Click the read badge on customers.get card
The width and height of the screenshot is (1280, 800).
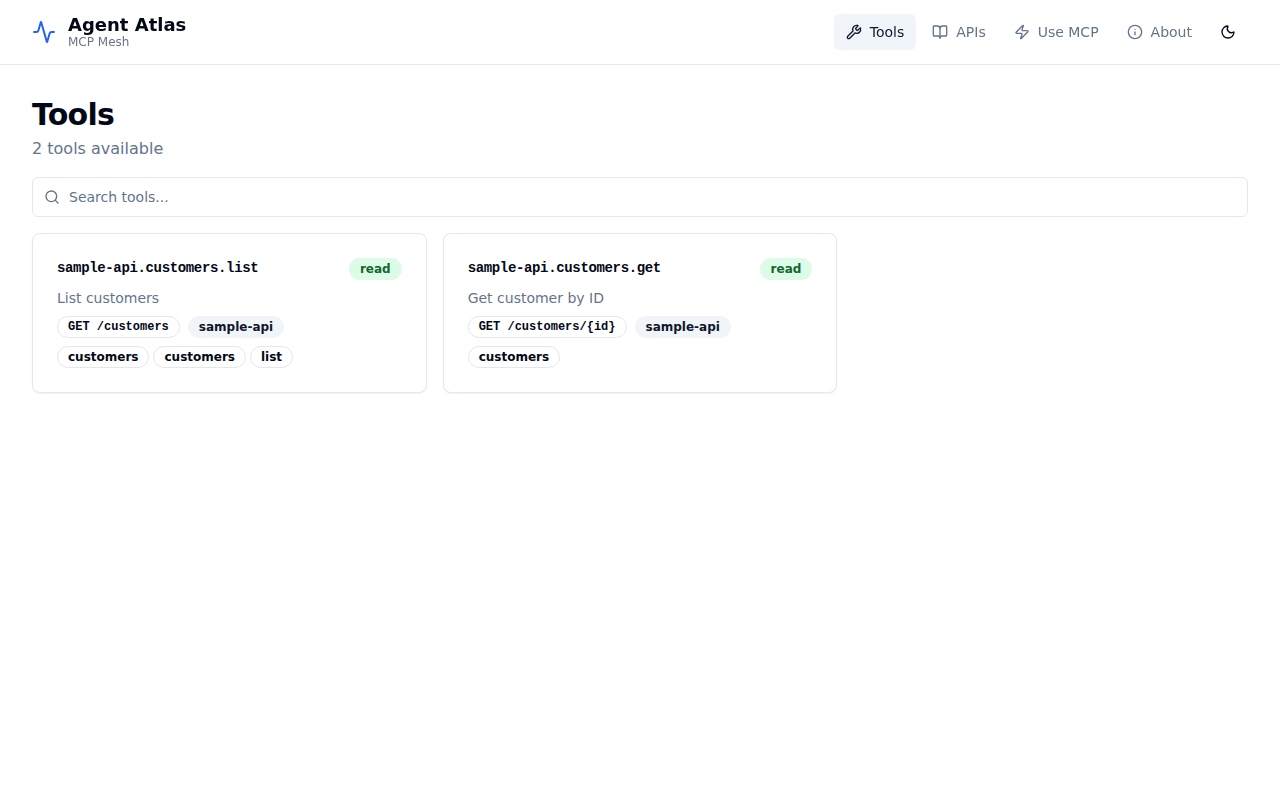coord(785,268)
